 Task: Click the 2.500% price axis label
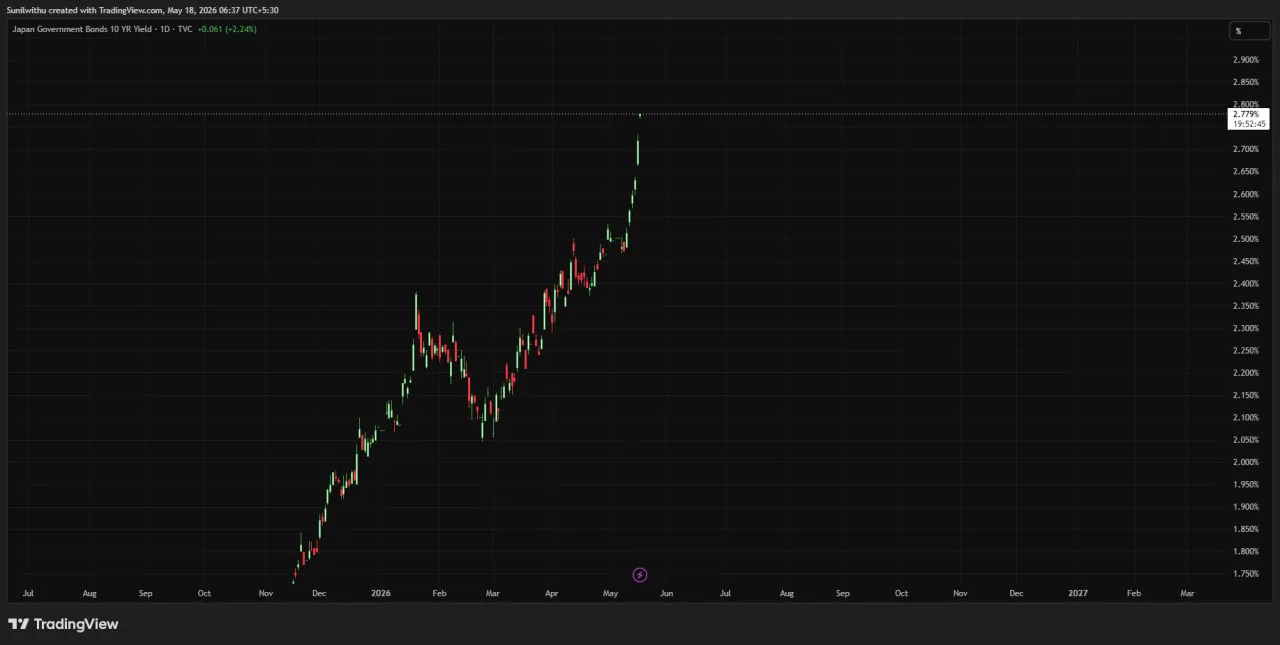(x=1245, y=239)
